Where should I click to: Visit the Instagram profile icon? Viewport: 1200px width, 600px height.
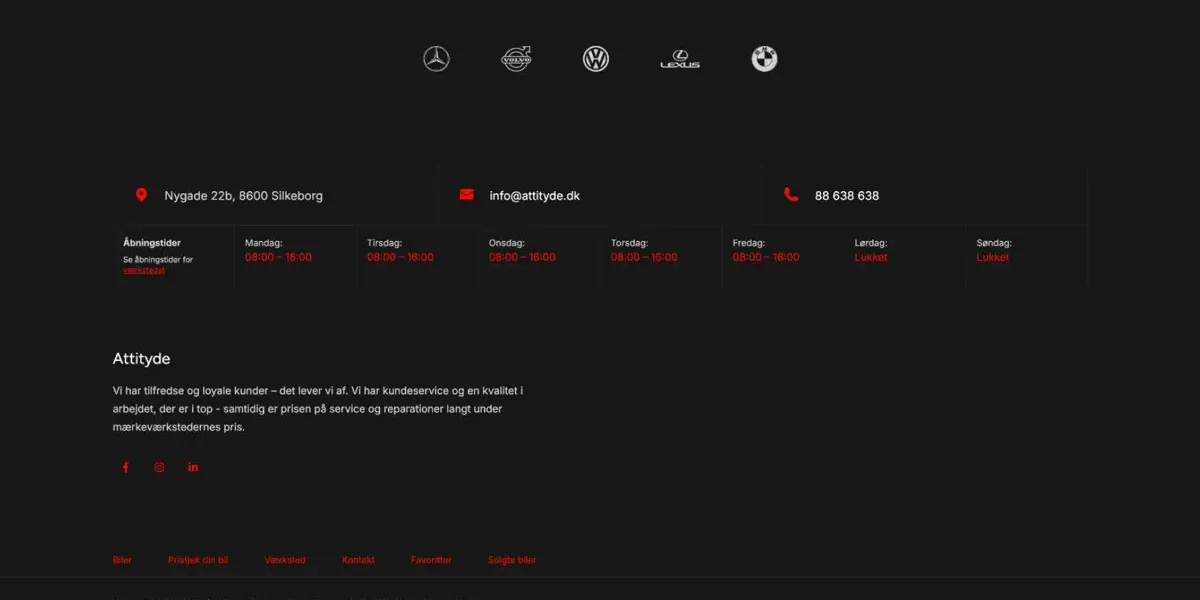(159, 467)
